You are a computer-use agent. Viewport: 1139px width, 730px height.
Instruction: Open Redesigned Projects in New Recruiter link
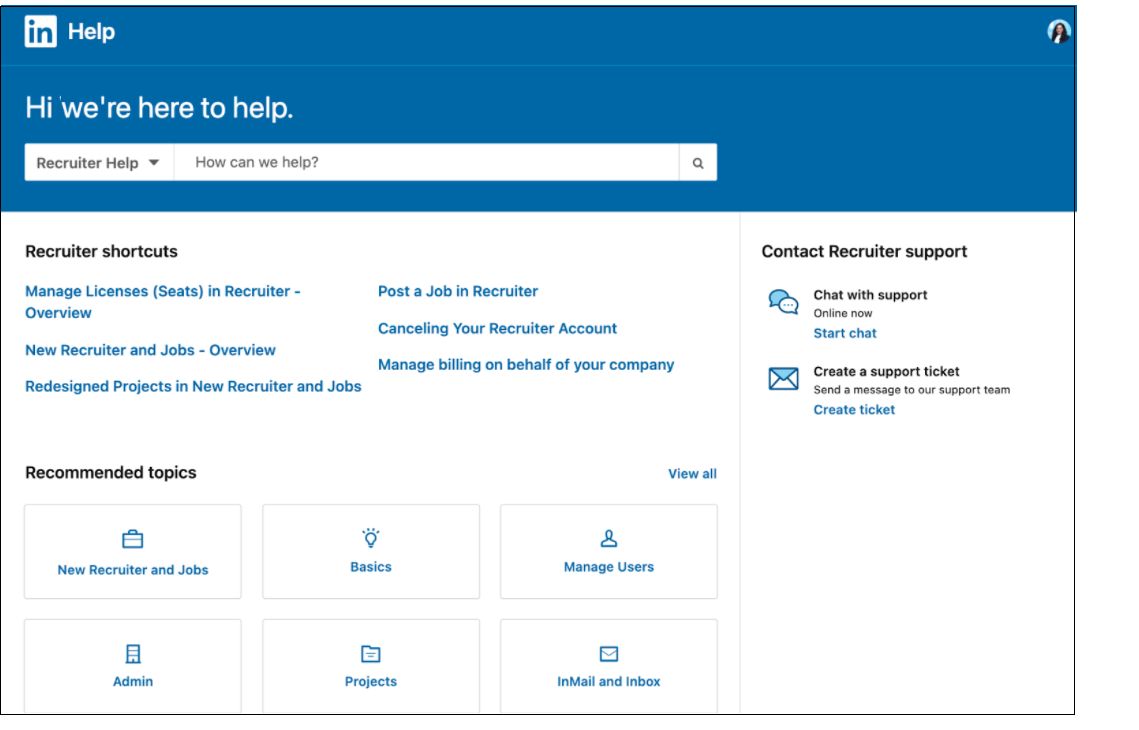click(x=193, y=386)
